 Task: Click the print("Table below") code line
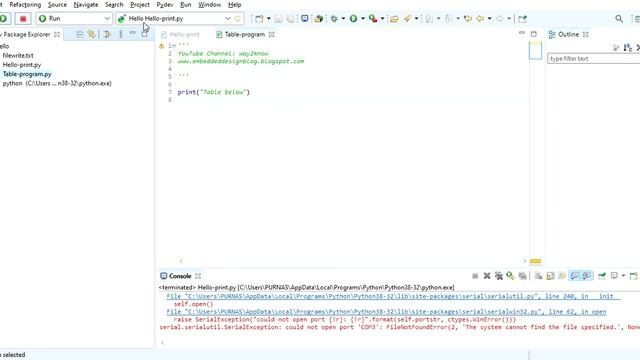click(213, 92)
